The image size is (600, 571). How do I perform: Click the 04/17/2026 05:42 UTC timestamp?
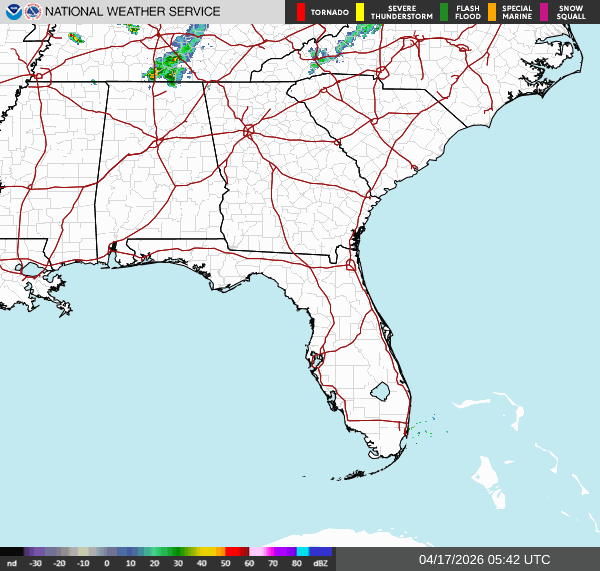(484, 559)
